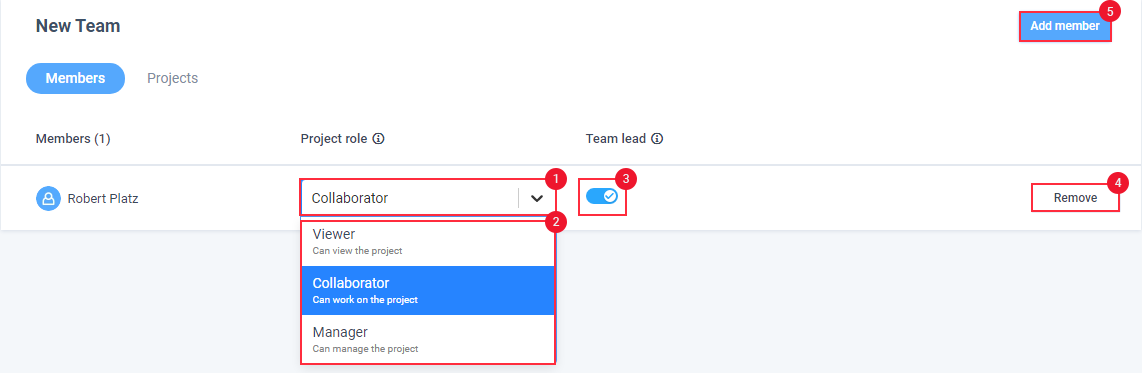Select the highlighted Collaborator option in list
Screen dimensions: 1142x373
[428, 290]
